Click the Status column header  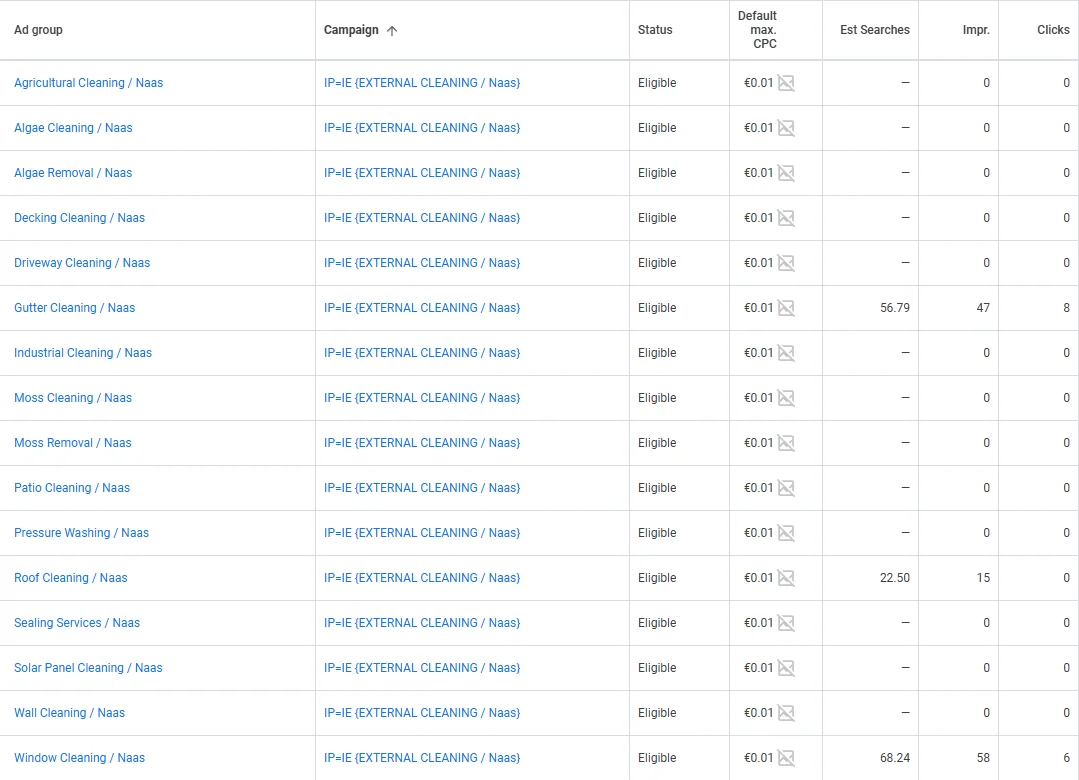pyautogui.click(x=655, y=30)
